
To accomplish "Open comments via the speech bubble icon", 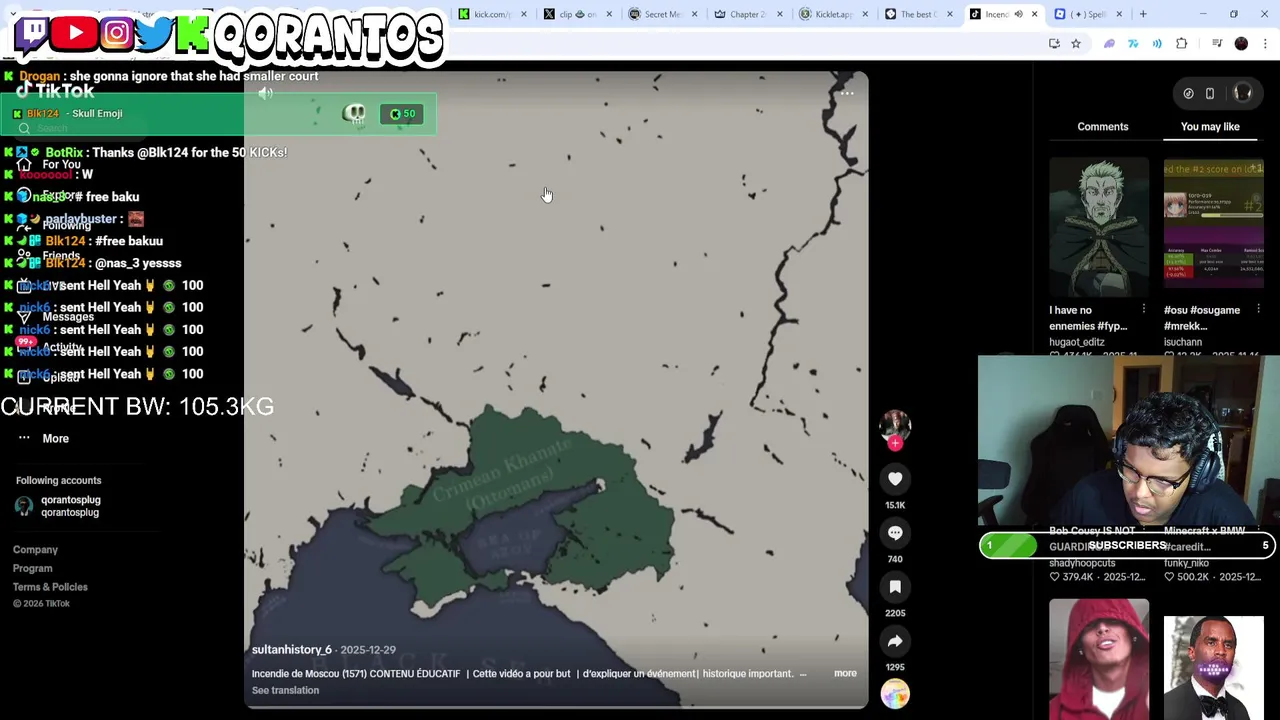I will (895, 533).
